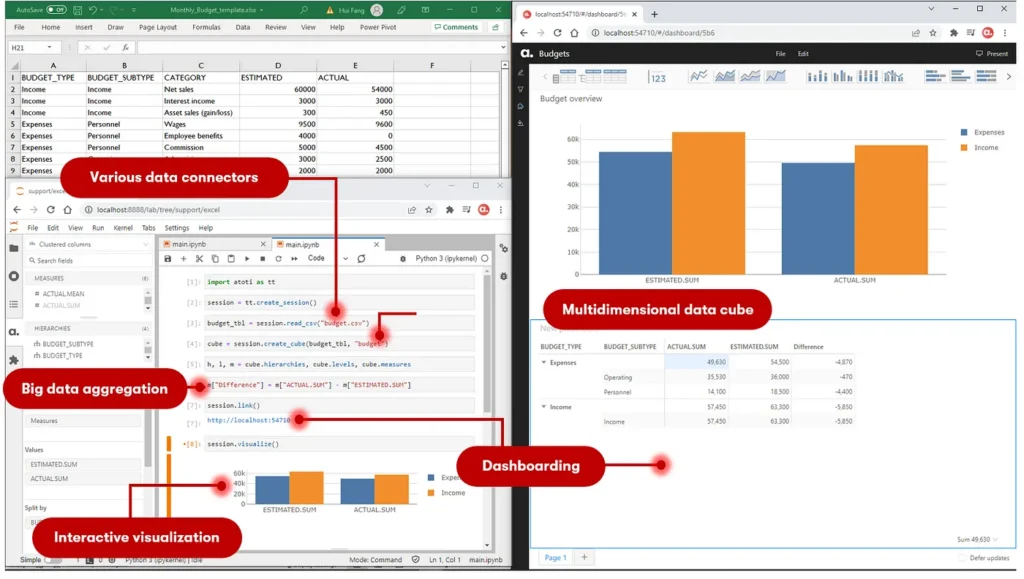Select the line chart widget icon
The width and height of the screenshot is (1024, 579).
click(x=698, y=76)
